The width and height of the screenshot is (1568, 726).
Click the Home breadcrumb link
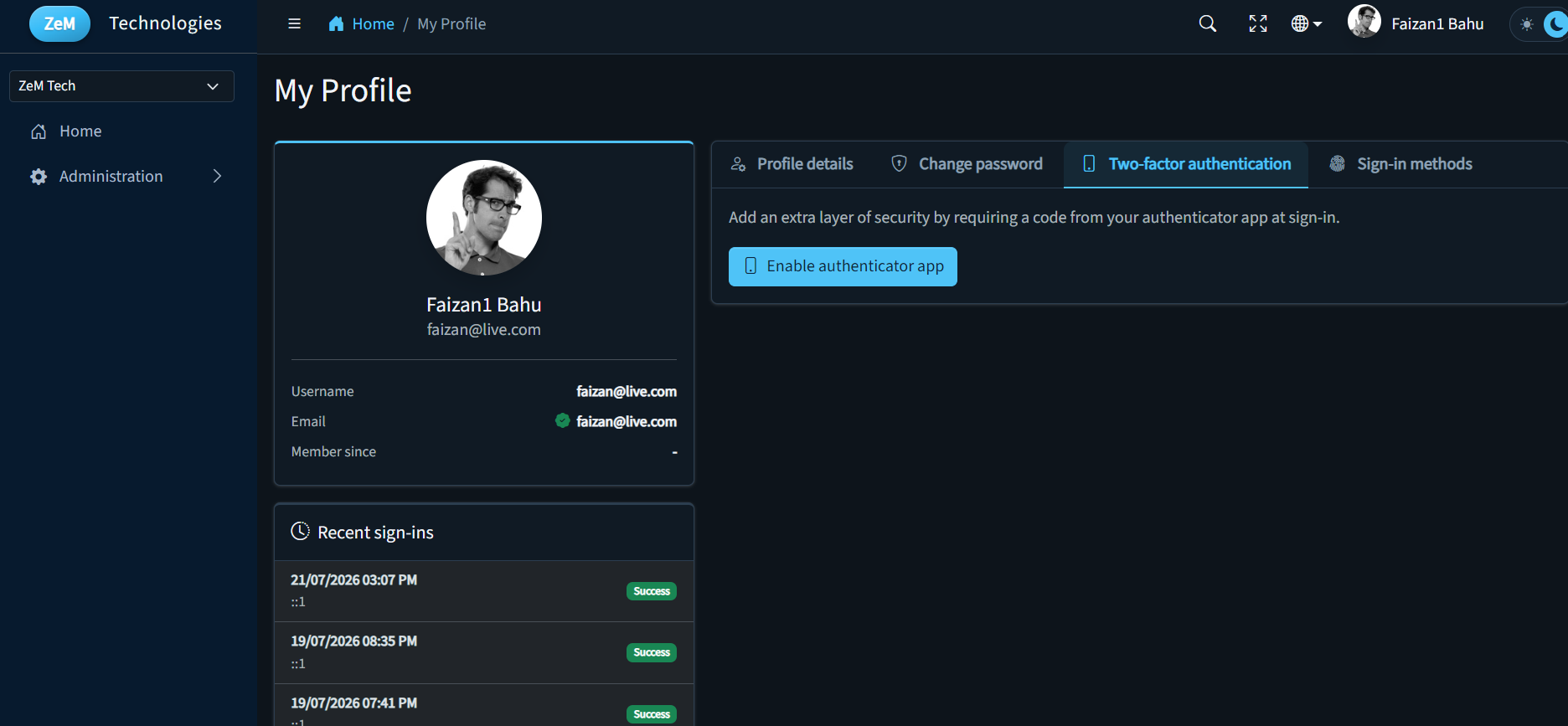(x=373, y=24)
